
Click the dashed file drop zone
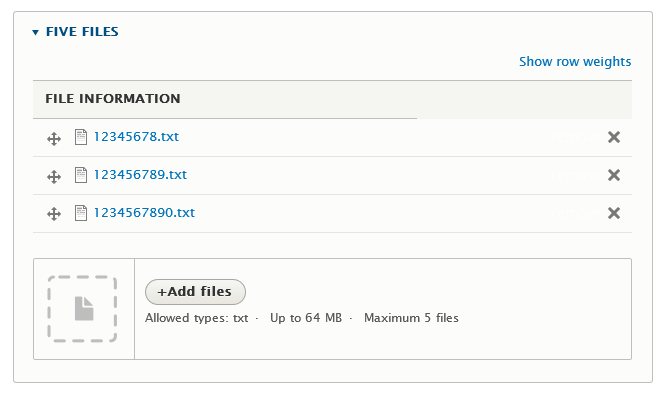[82, 309]
